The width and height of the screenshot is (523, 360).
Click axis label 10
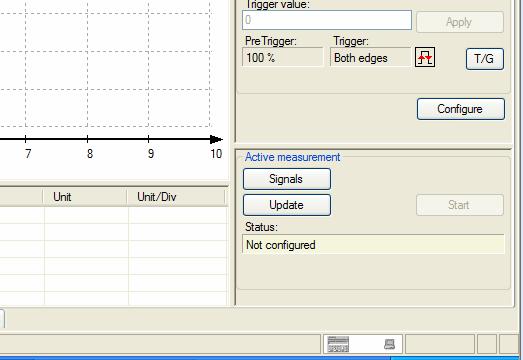(216, 154)
